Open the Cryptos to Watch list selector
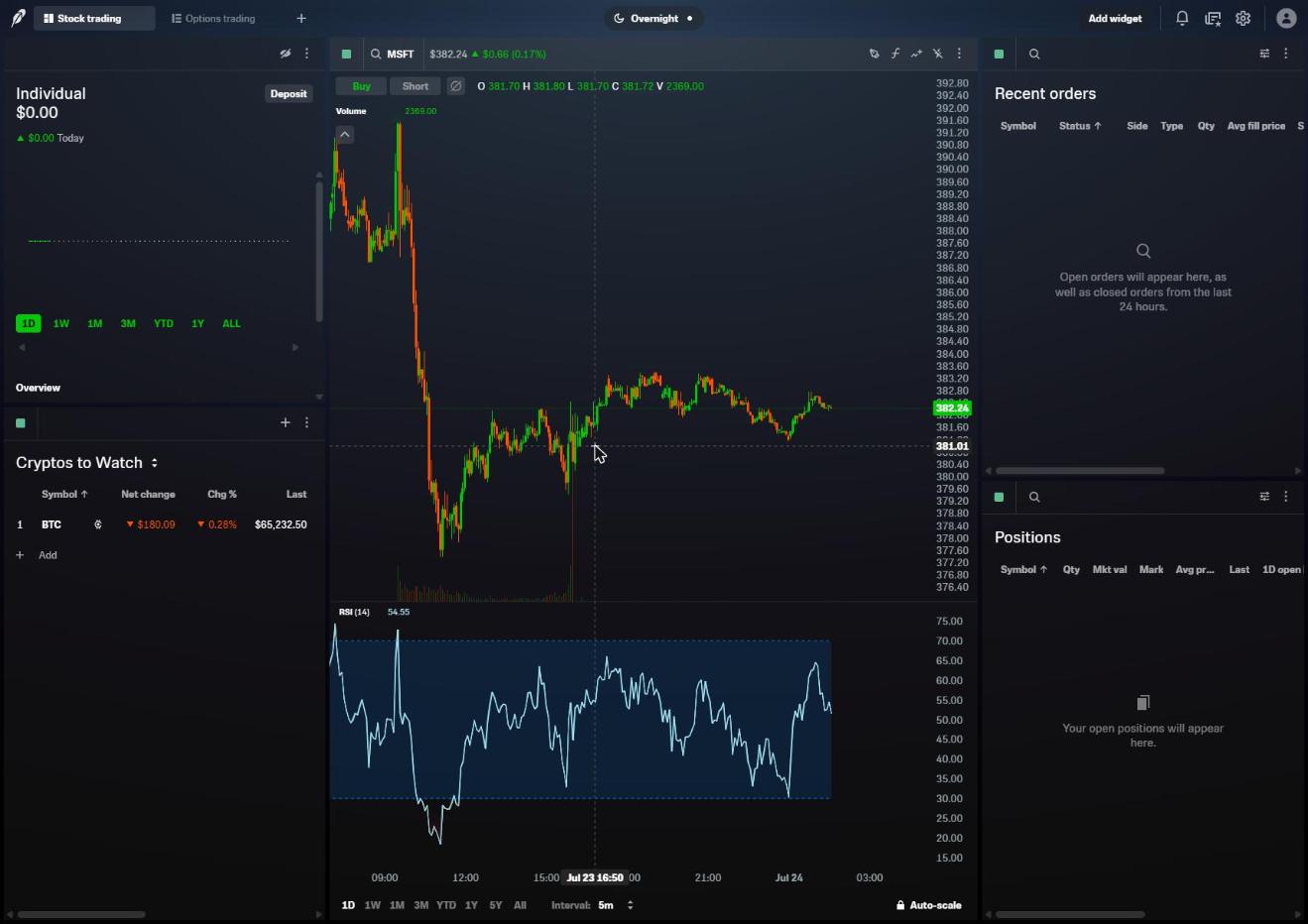 click(x=87, y=463)
